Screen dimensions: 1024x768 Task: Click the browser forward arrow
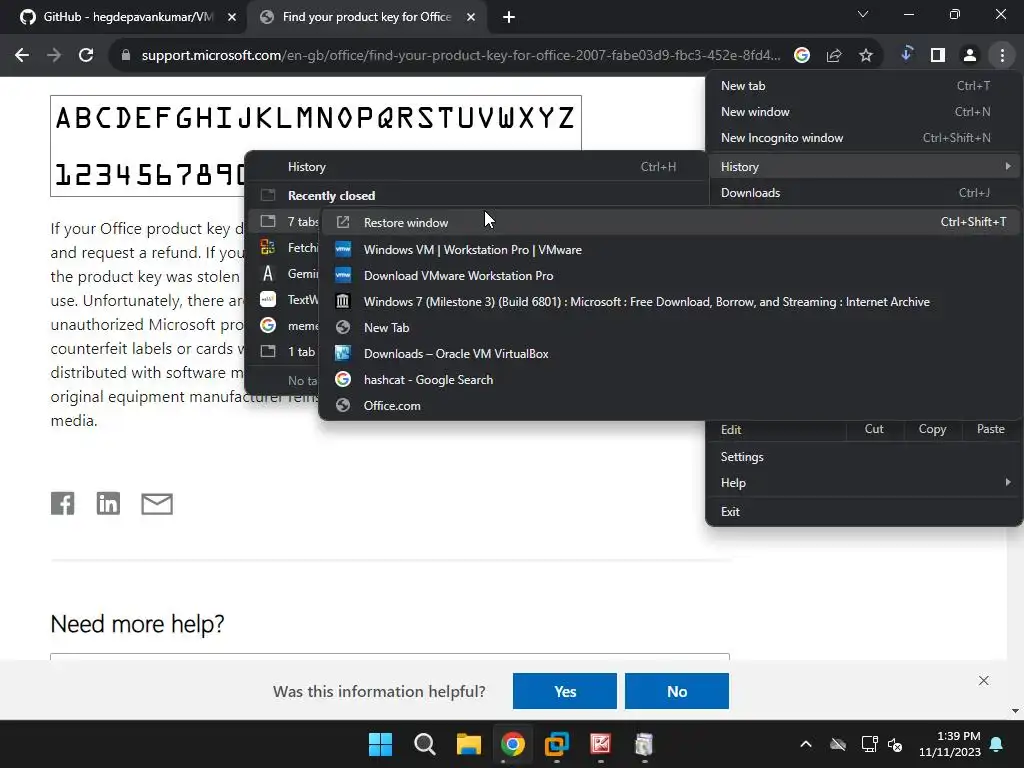point(54,55)
